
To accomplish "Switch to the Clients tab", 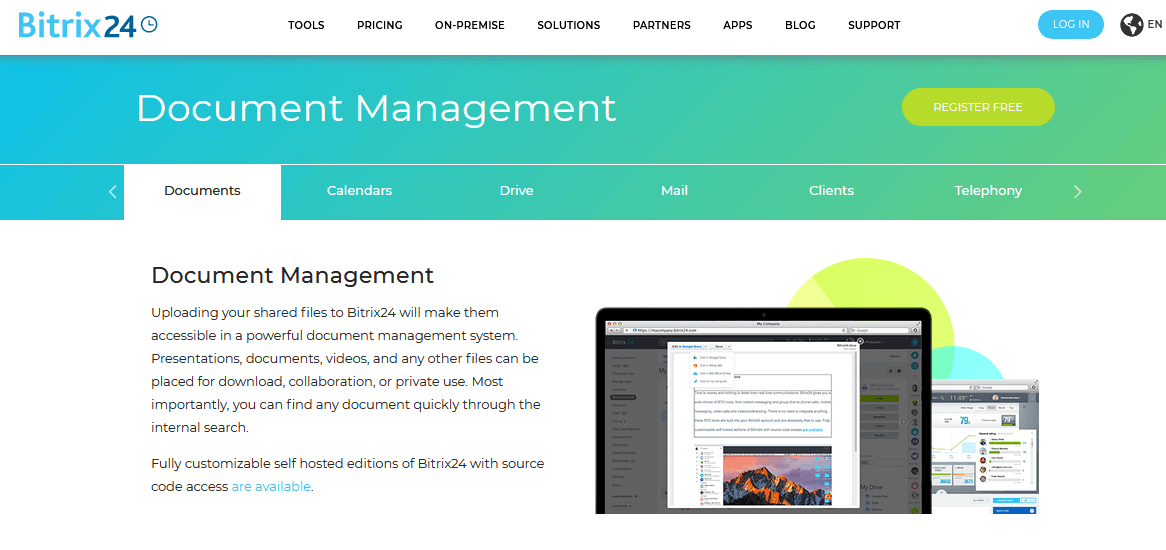I will (831, 192).
